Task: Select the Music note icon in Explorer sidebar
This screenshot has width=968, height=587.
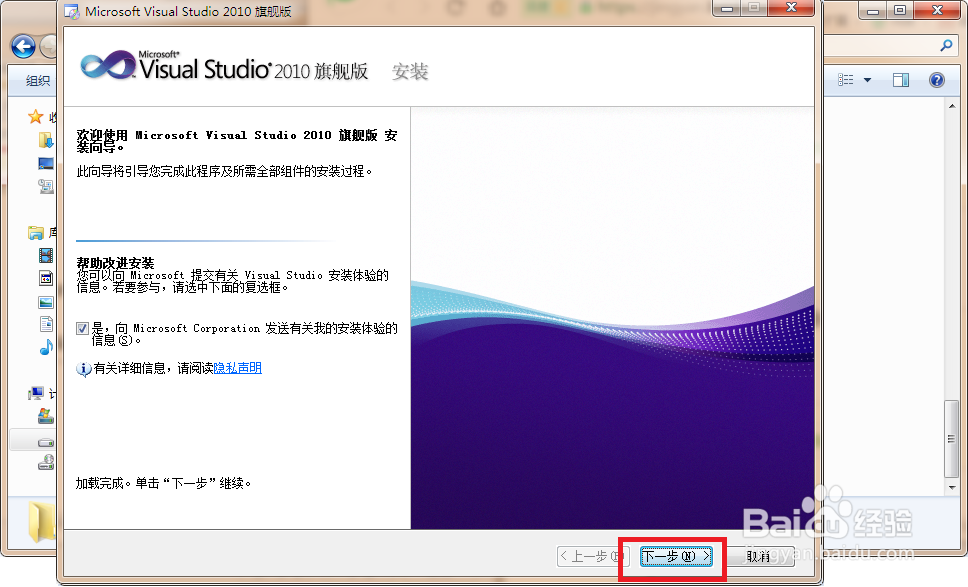Action: [x=46, y=348]
